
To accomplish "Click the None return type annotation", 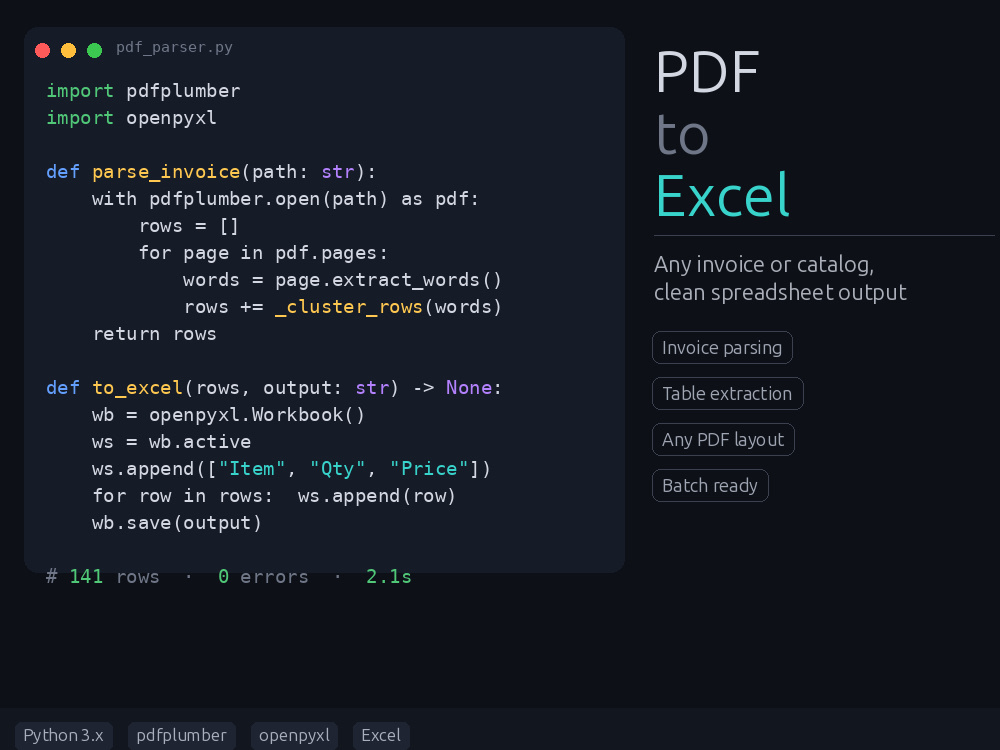I will point(469,388).
